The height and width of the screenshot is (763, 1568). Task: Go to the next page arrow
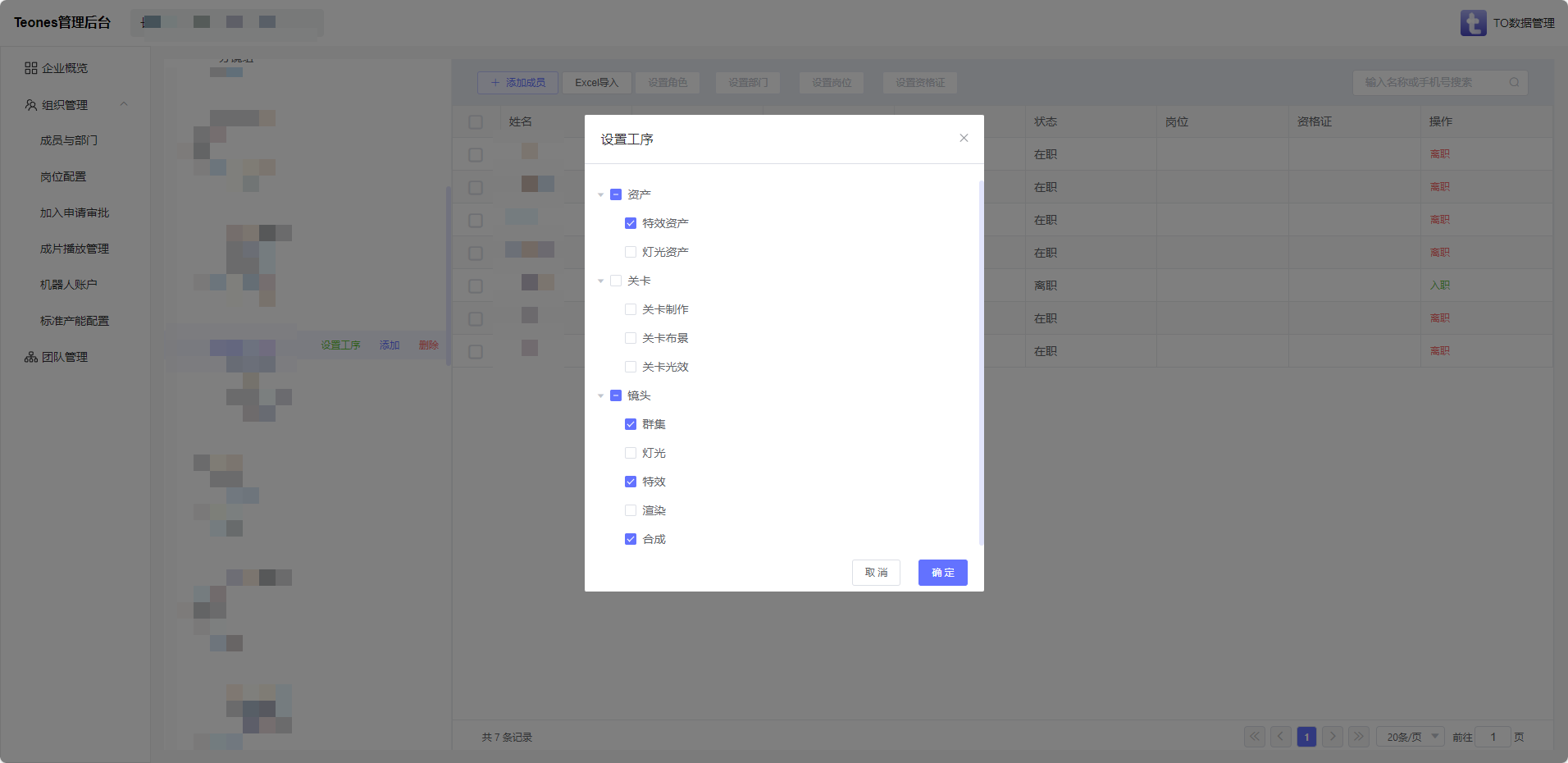(x=1333, y=737)
